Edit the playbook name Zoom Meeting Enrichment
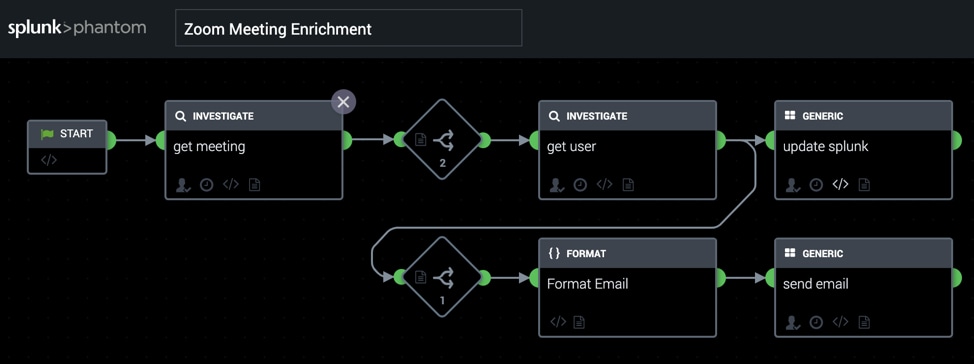Screen dimensions: 974x364 [x=348, y=28]
